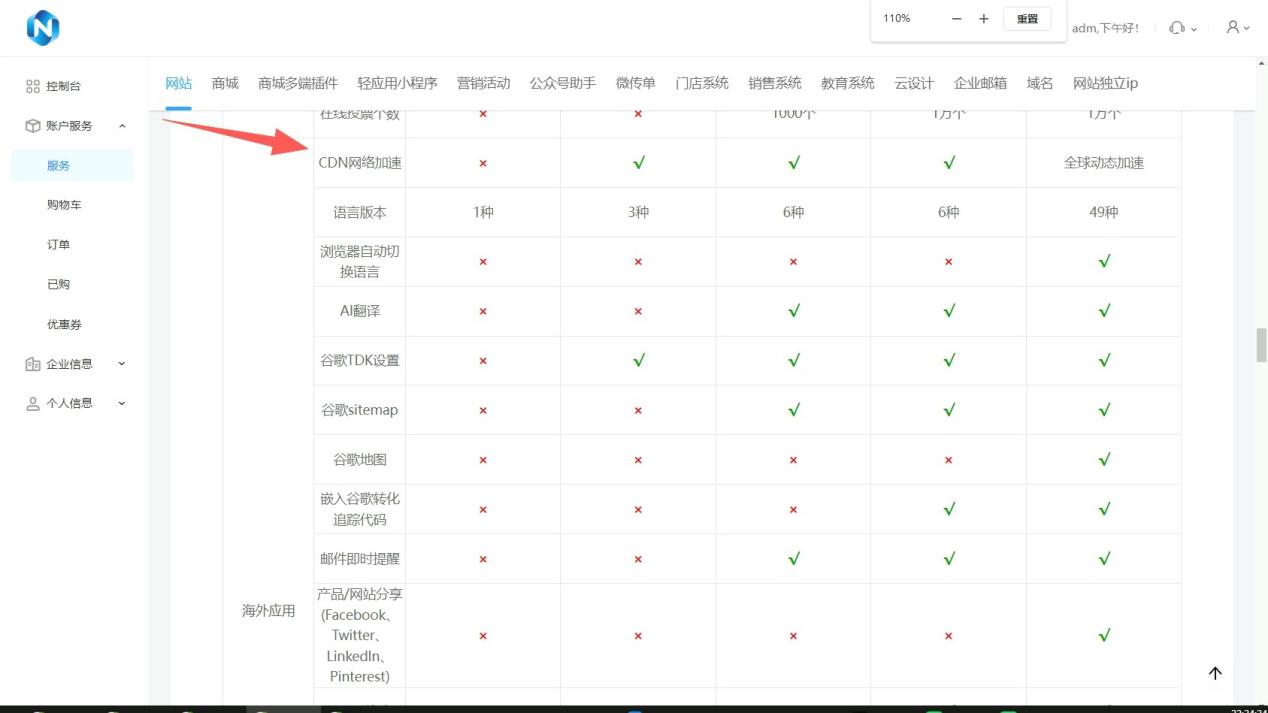Switch to the 商城 tab
This screenshot has height=713, width=1268.
tap(225, 83)
